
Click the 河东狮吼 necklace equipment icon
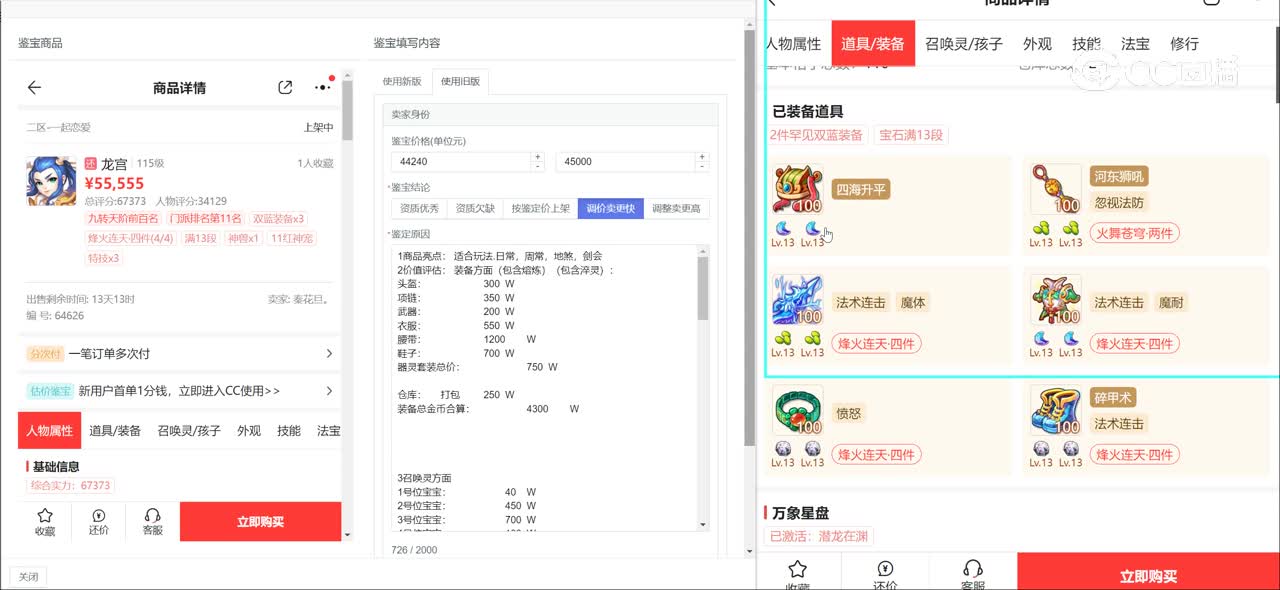tap(1057, 190)
